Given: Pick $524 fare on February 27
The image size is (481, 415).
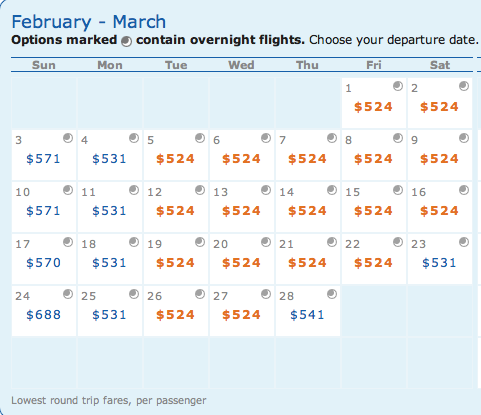Looking at the screenshot, I should coord(241,315).
